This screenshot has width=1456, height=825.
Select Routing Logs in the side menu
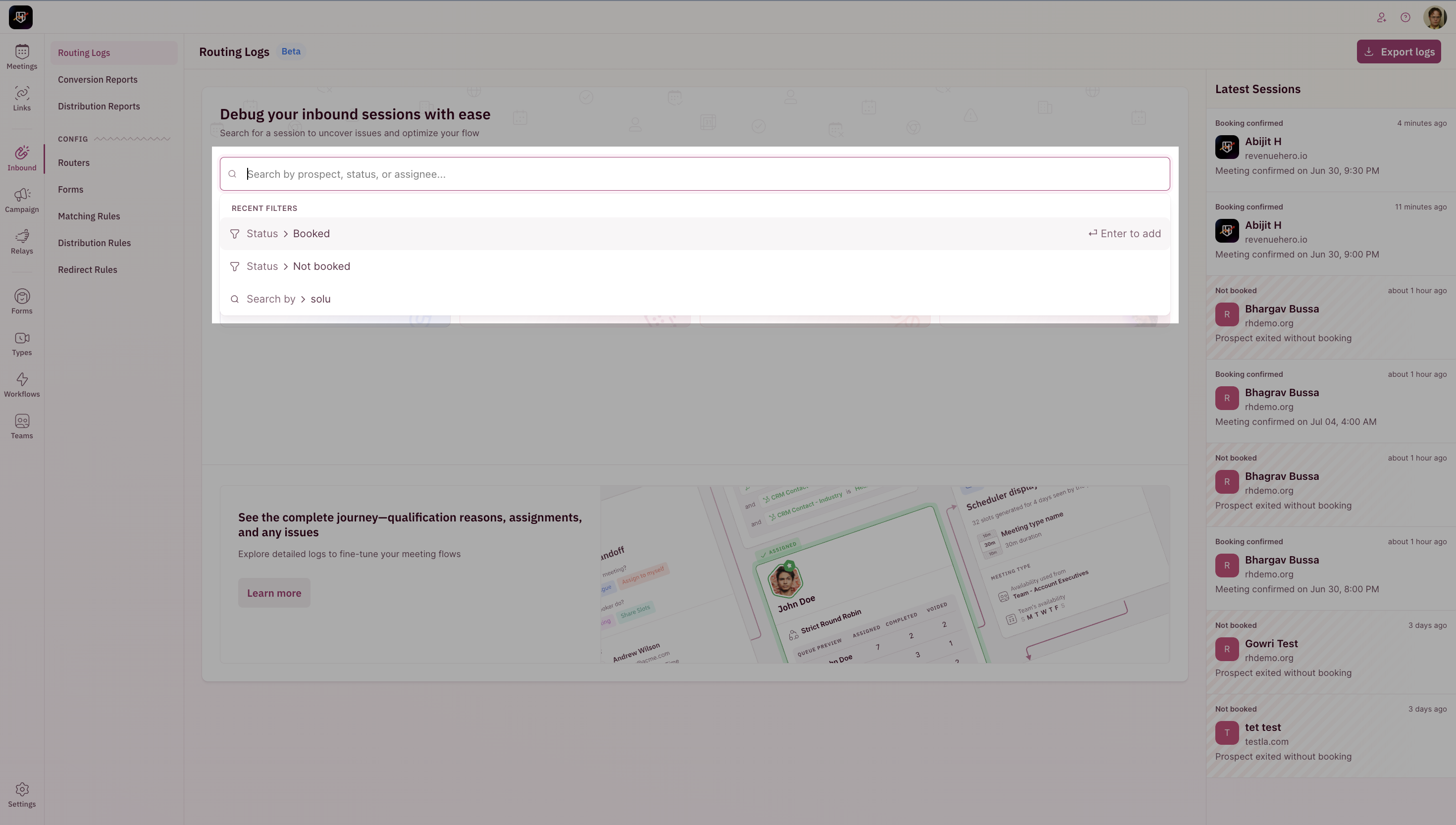click(114, 52)
